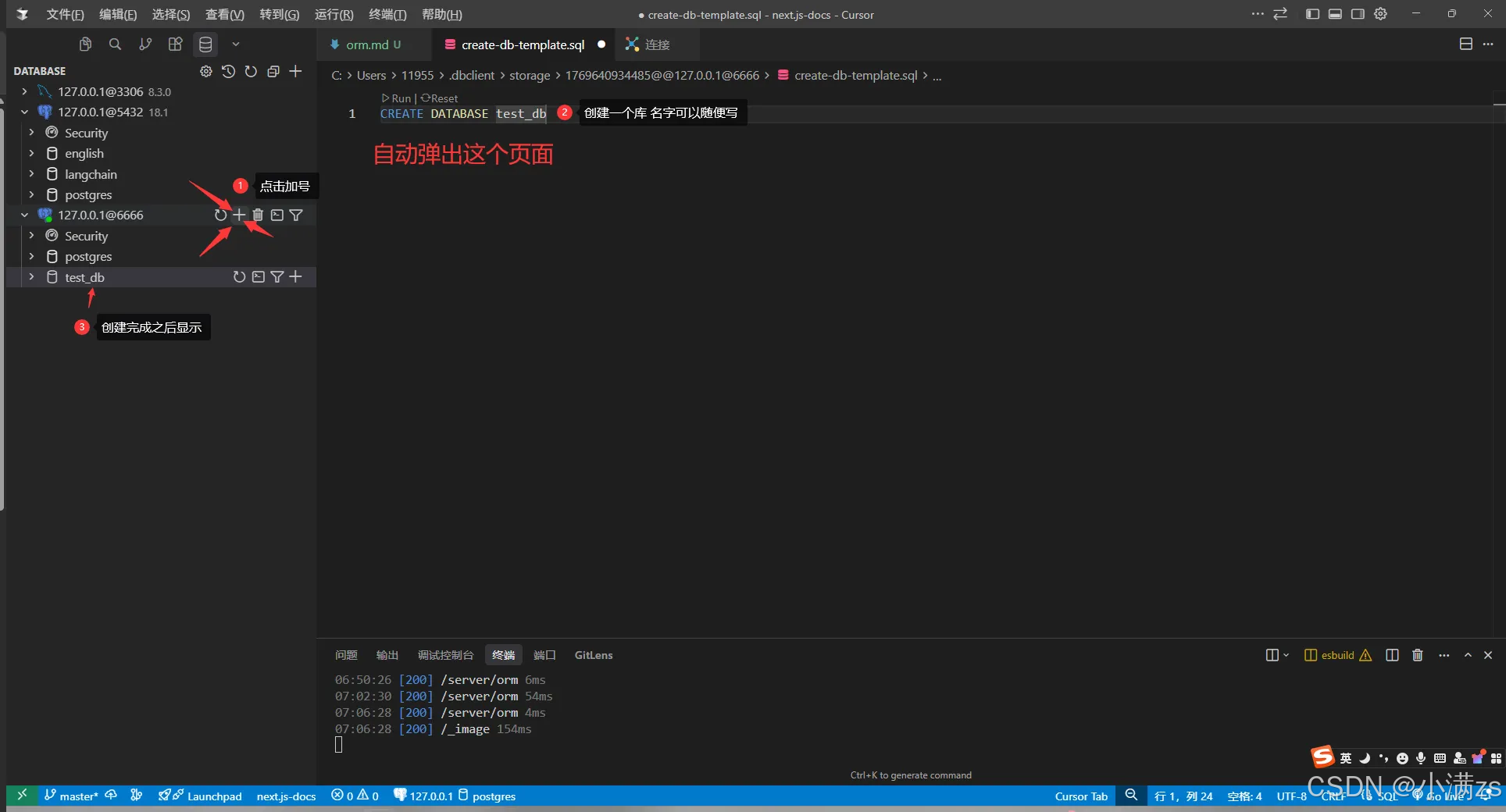Collapse the 127.0.0.1@6666 connection
Image resolution: width=1506 pixels, height=812 pixels.
tap(24, 215)
